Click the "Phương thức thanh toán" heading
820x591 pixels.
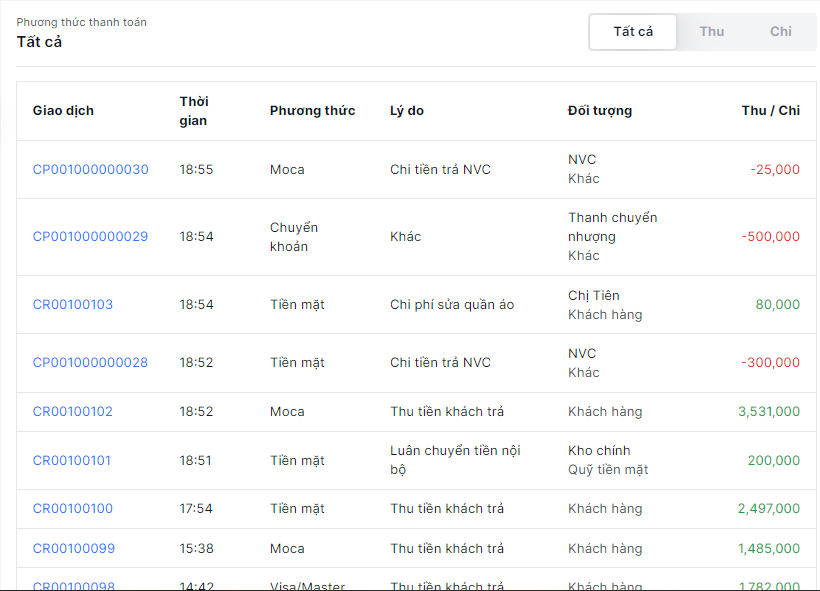click(x=81, y=22)
